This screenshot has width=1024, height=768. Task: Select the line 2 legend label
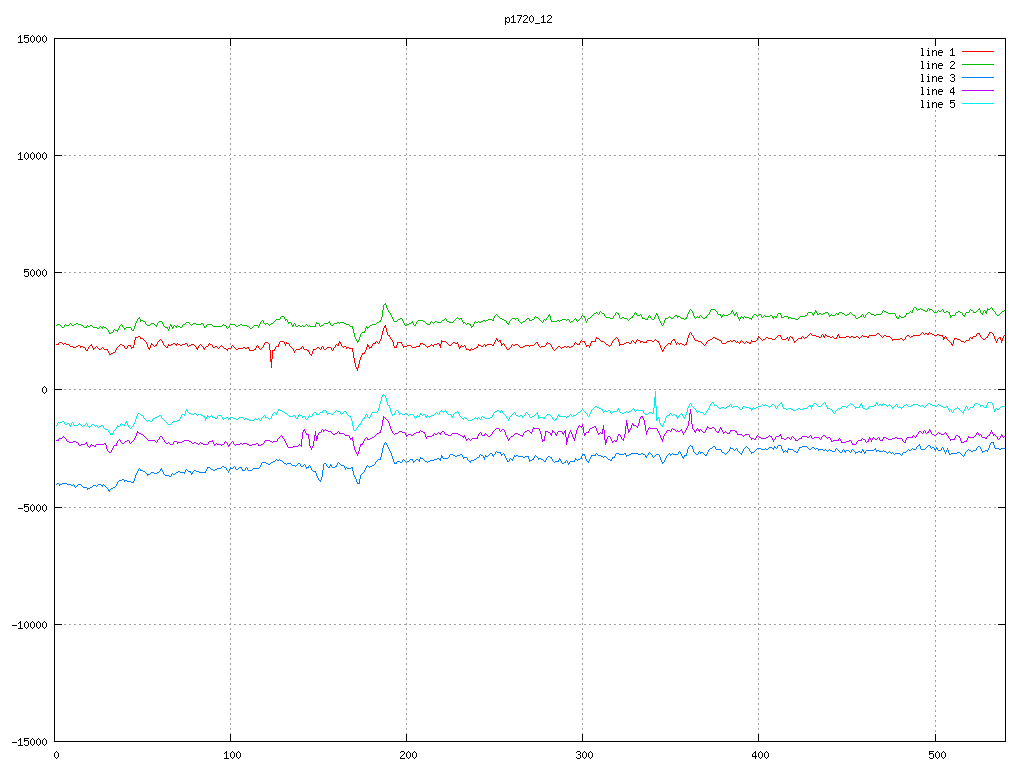[x=937, y=65]
